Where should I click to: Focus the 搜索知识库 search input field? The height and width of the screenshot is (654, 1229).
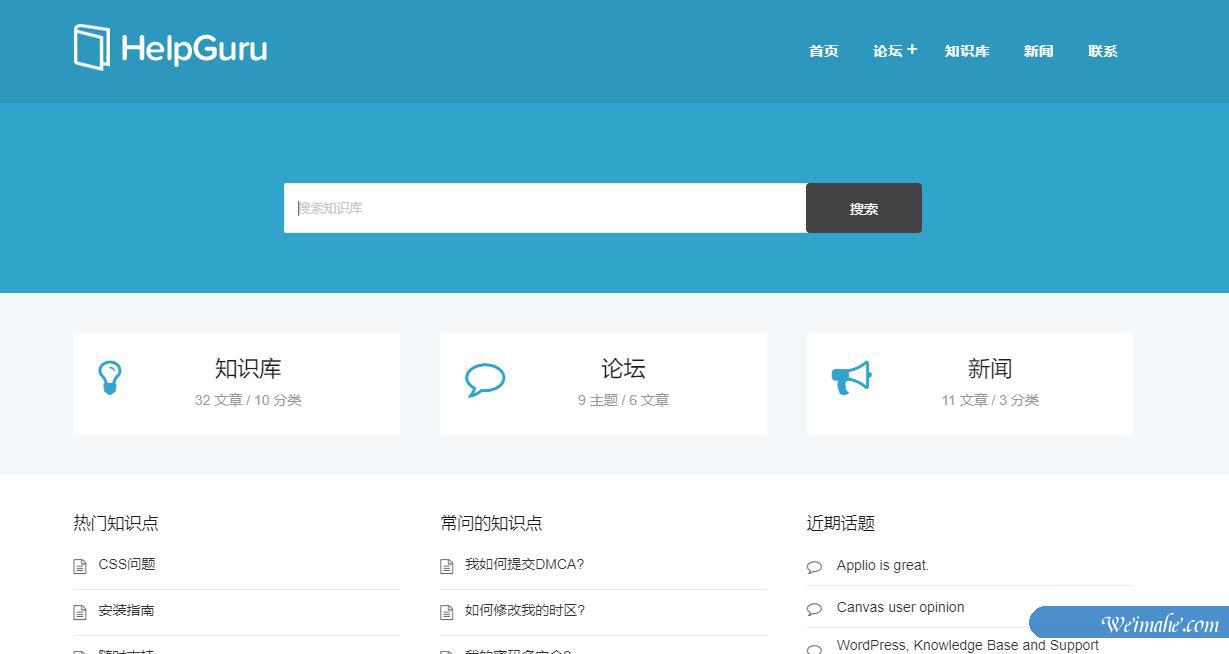tap(545, 208)
